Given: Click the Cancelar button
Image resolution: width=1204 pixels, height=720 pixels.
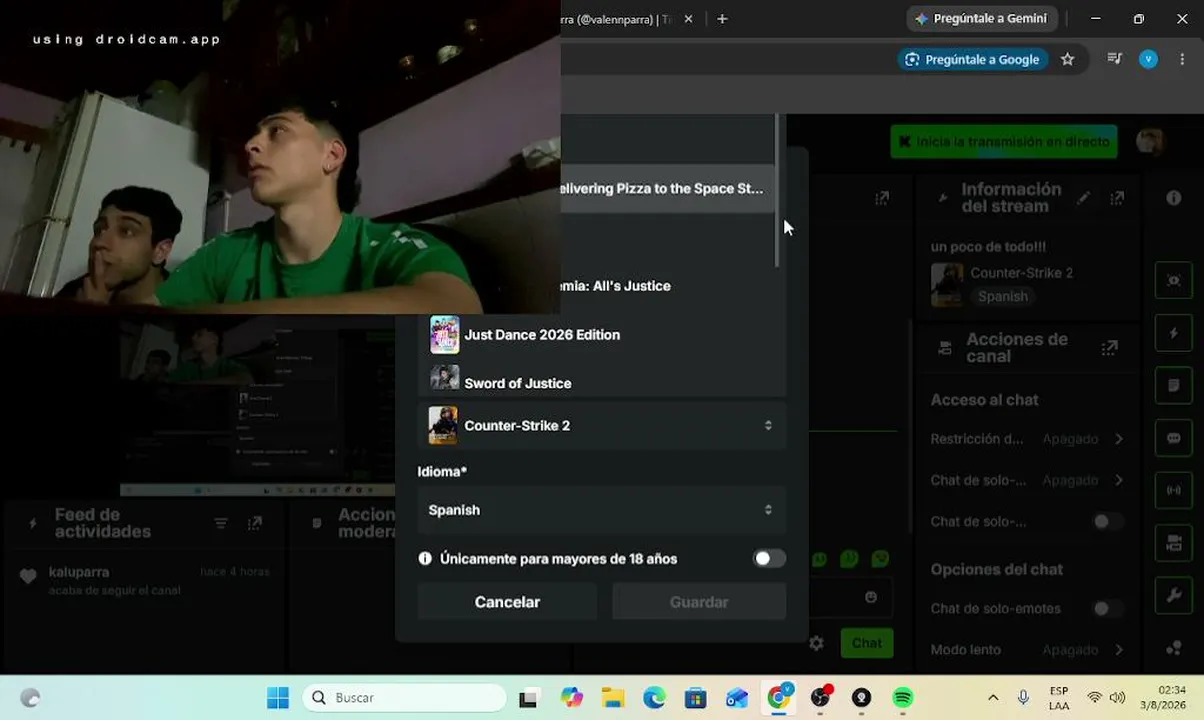Looking at the screenshot, I should pyautogui.click(x=507, y=602).
